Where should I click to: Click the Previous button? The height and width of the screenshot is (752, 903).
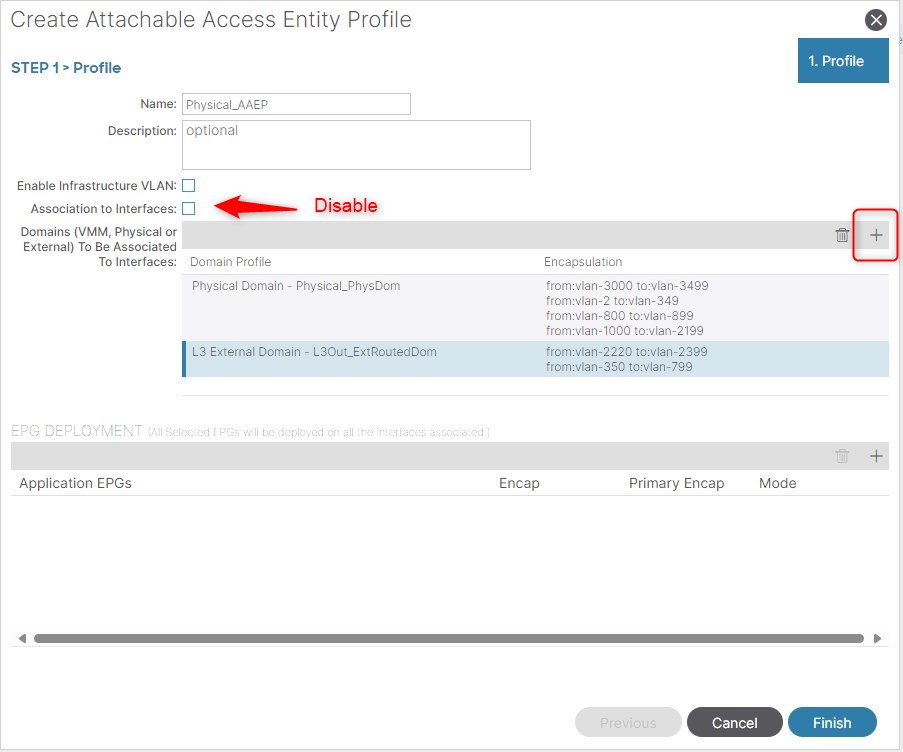point(628,722)
